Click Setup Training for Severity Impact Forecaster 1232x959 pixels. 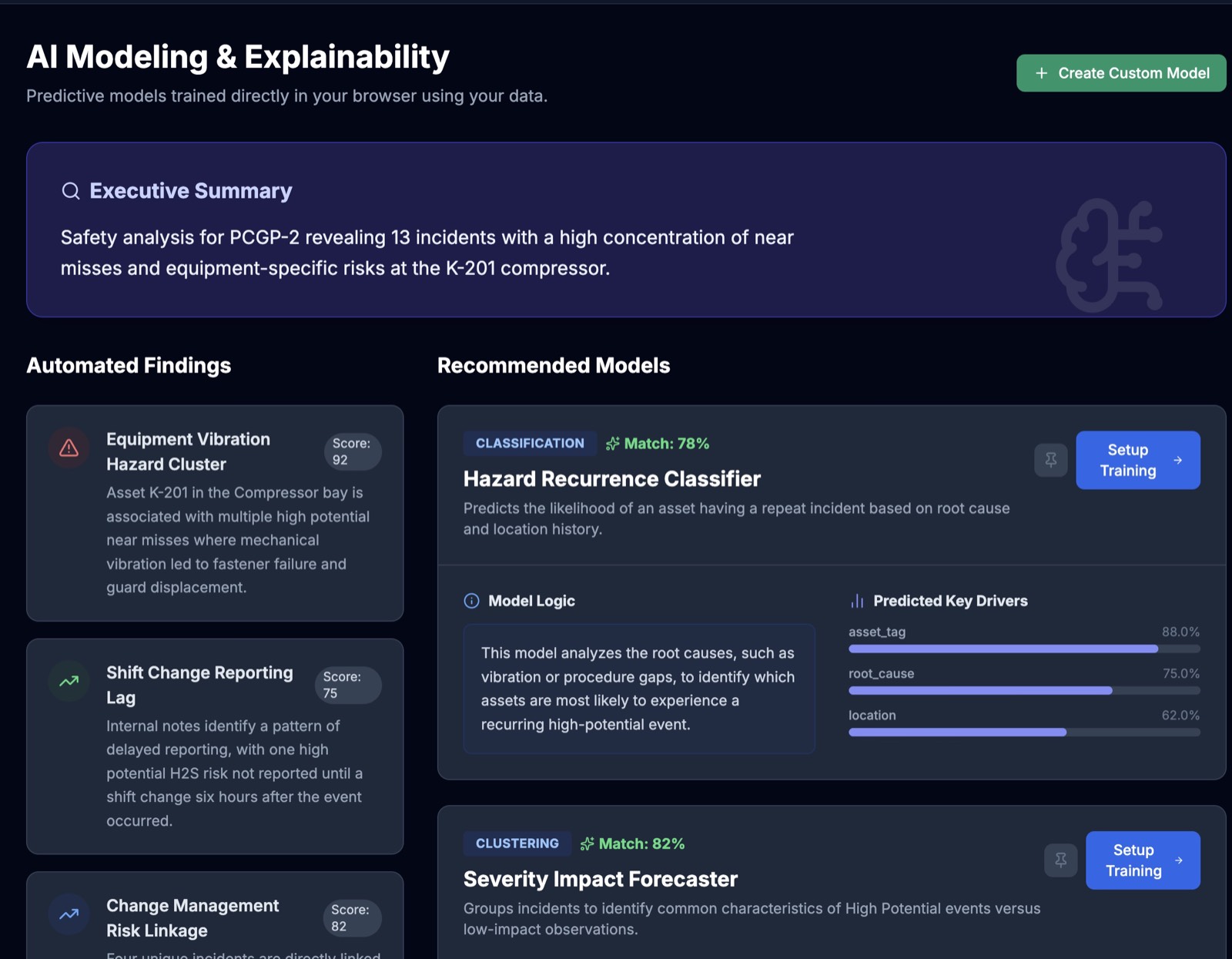1143,860
